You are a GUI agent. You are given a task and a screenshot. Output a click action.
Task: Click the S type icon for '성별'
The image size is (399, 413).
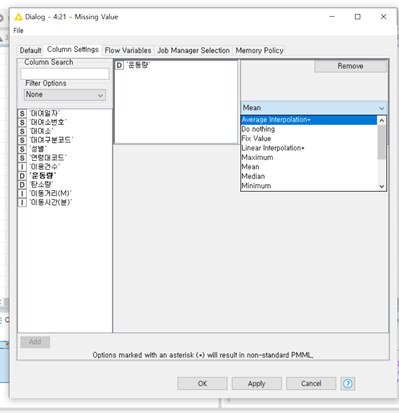pyautogui.click(x=22, y=149)
